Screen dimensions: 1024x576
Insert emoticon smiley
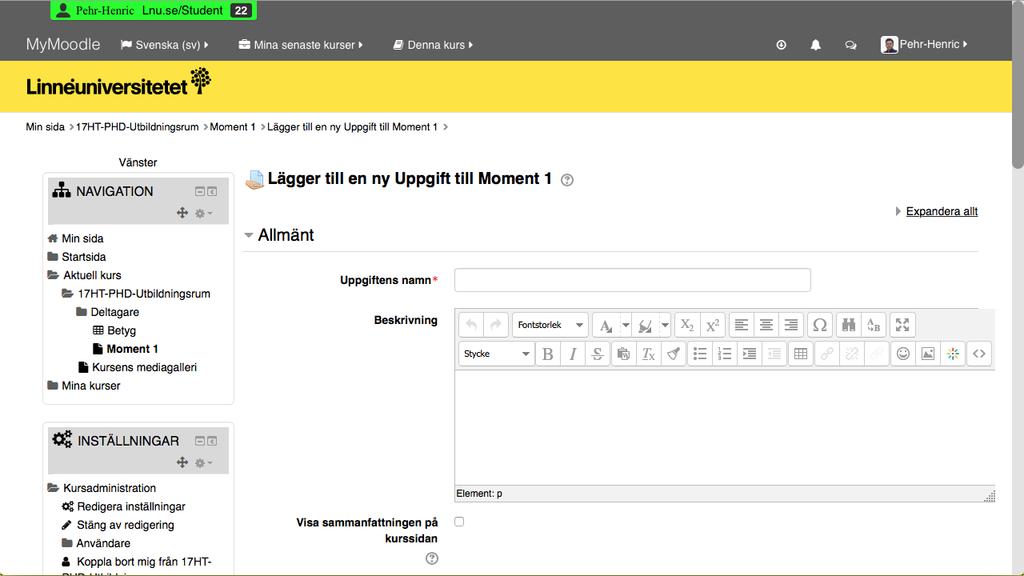point(903,353)
